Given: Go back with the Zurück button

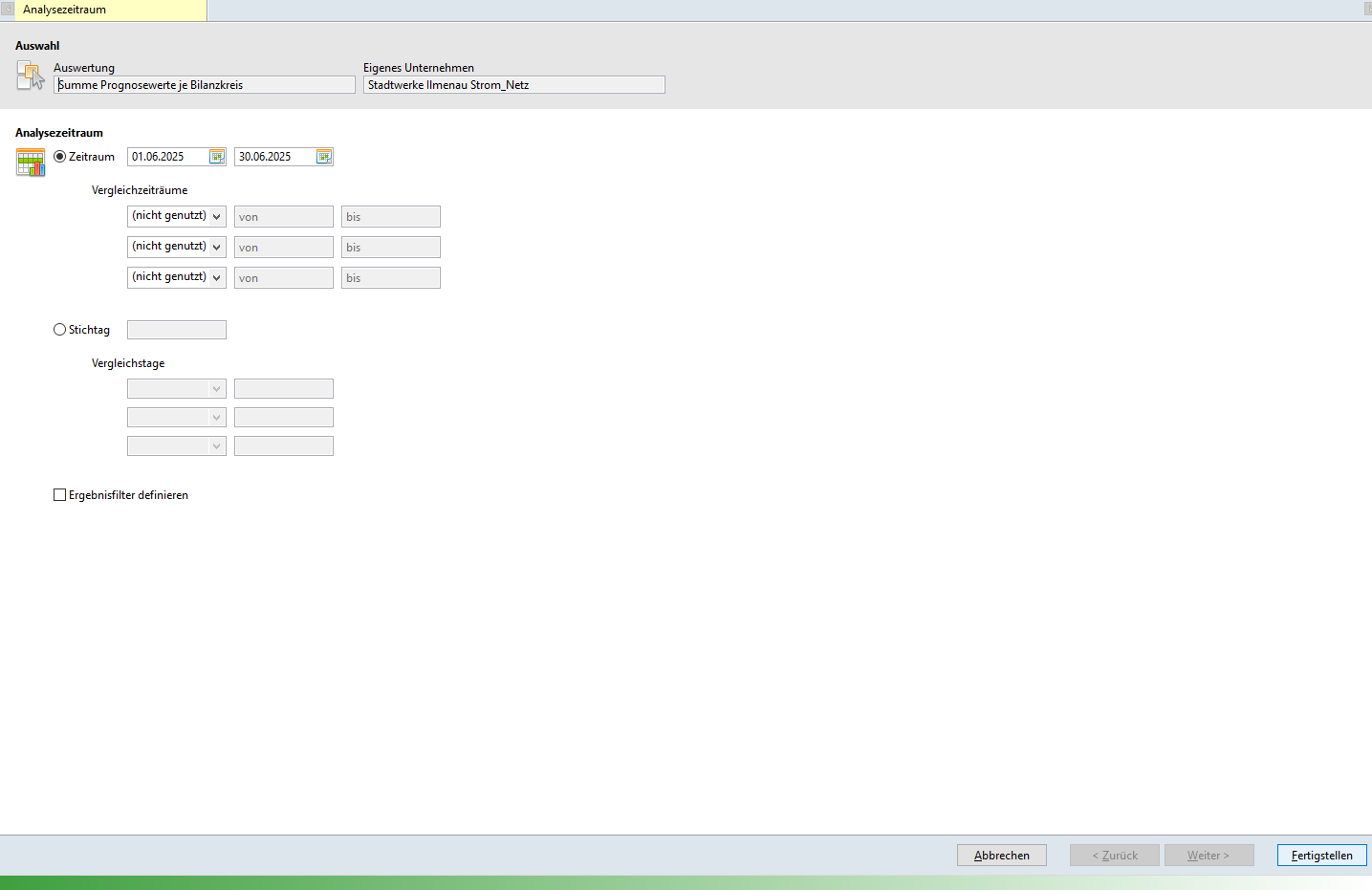Looking at the screenshot, I should tap(1114, 856).
